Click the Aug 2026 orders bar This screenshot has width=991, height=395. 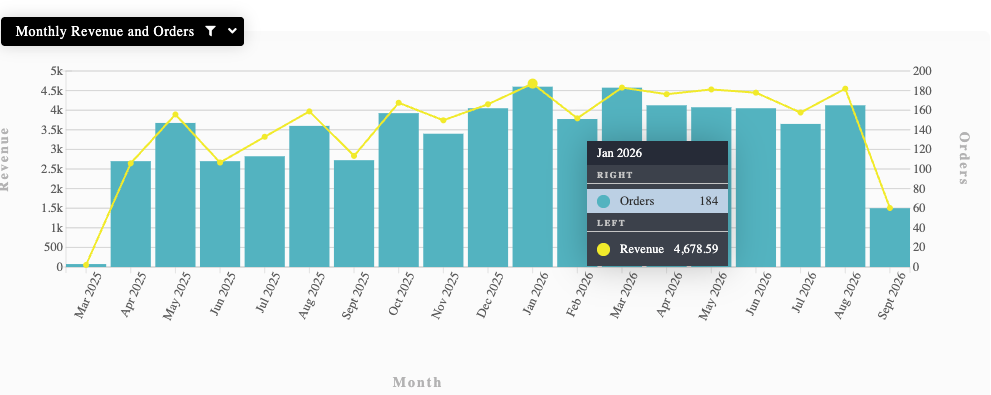[845, 186]
